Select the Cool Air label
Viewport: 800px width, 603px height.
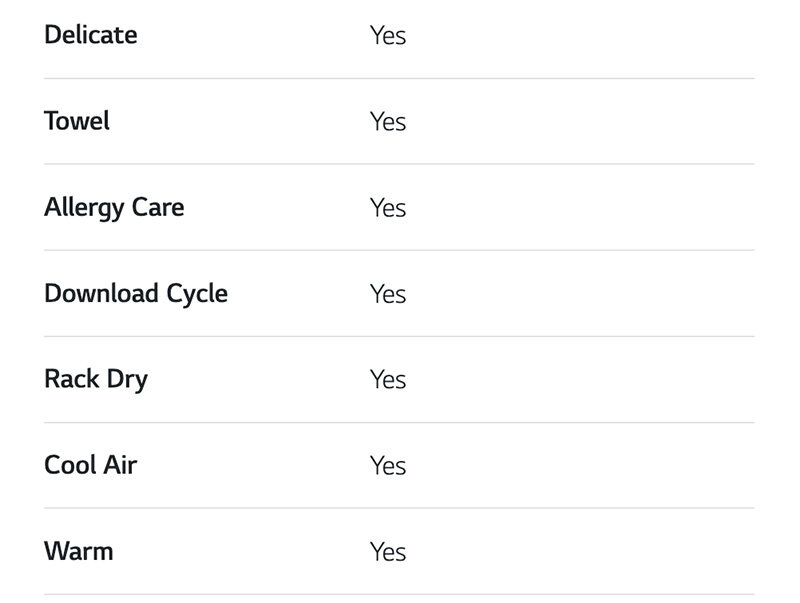(91, 466)
